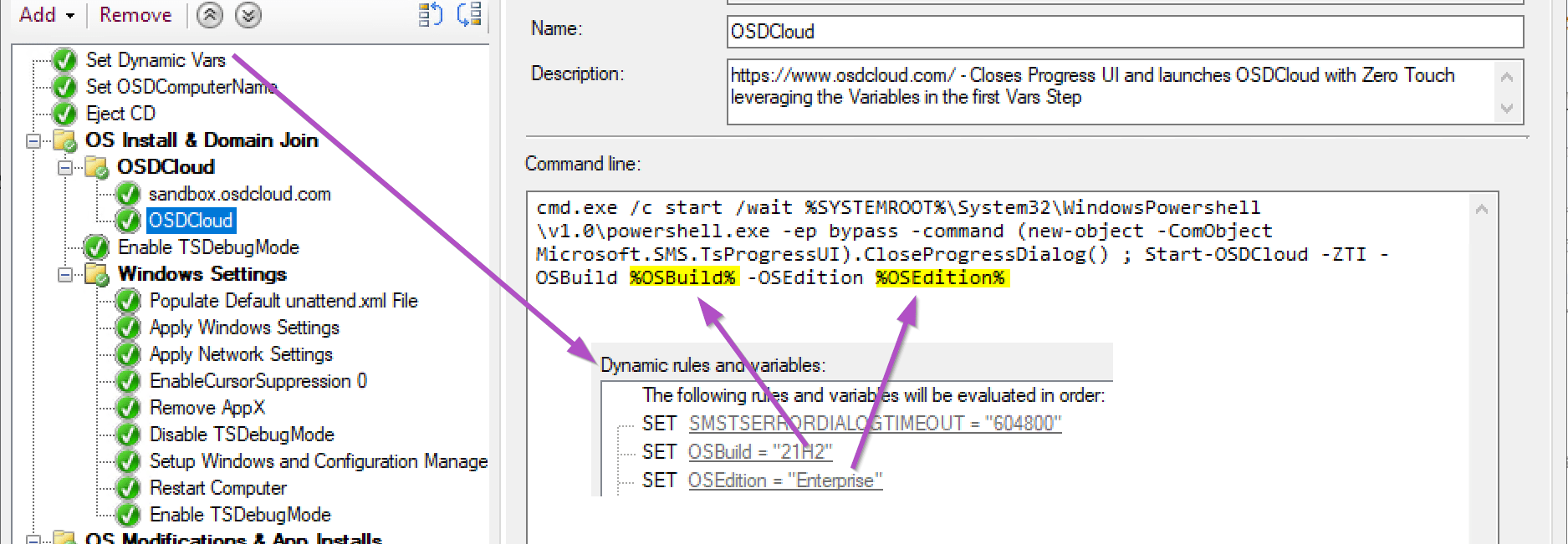Select the Set Dynamic Vars step
The height and width of the screenshot is (544, 1568).
(x=156, y=60)
